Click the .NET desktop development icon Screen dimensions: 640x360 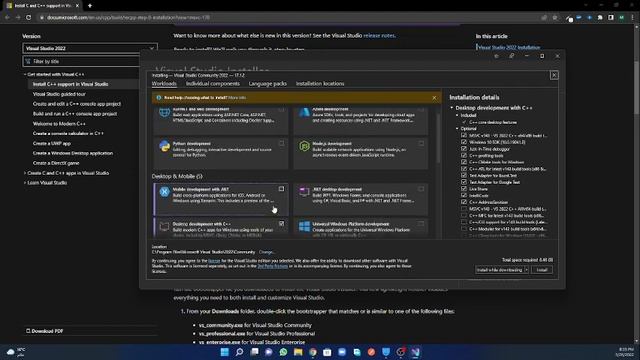304,192
